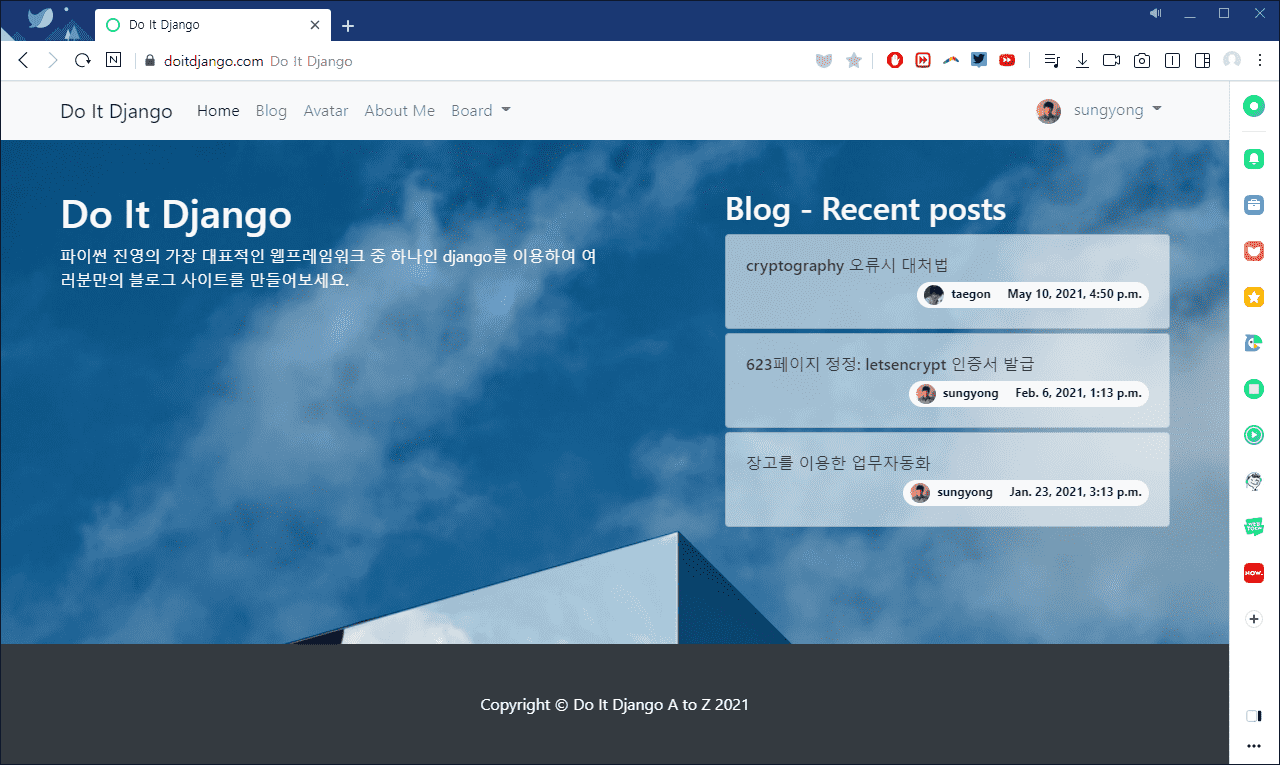Open the About Me nav item
This screenshot has width=1280, height=765.
(400, 111)
